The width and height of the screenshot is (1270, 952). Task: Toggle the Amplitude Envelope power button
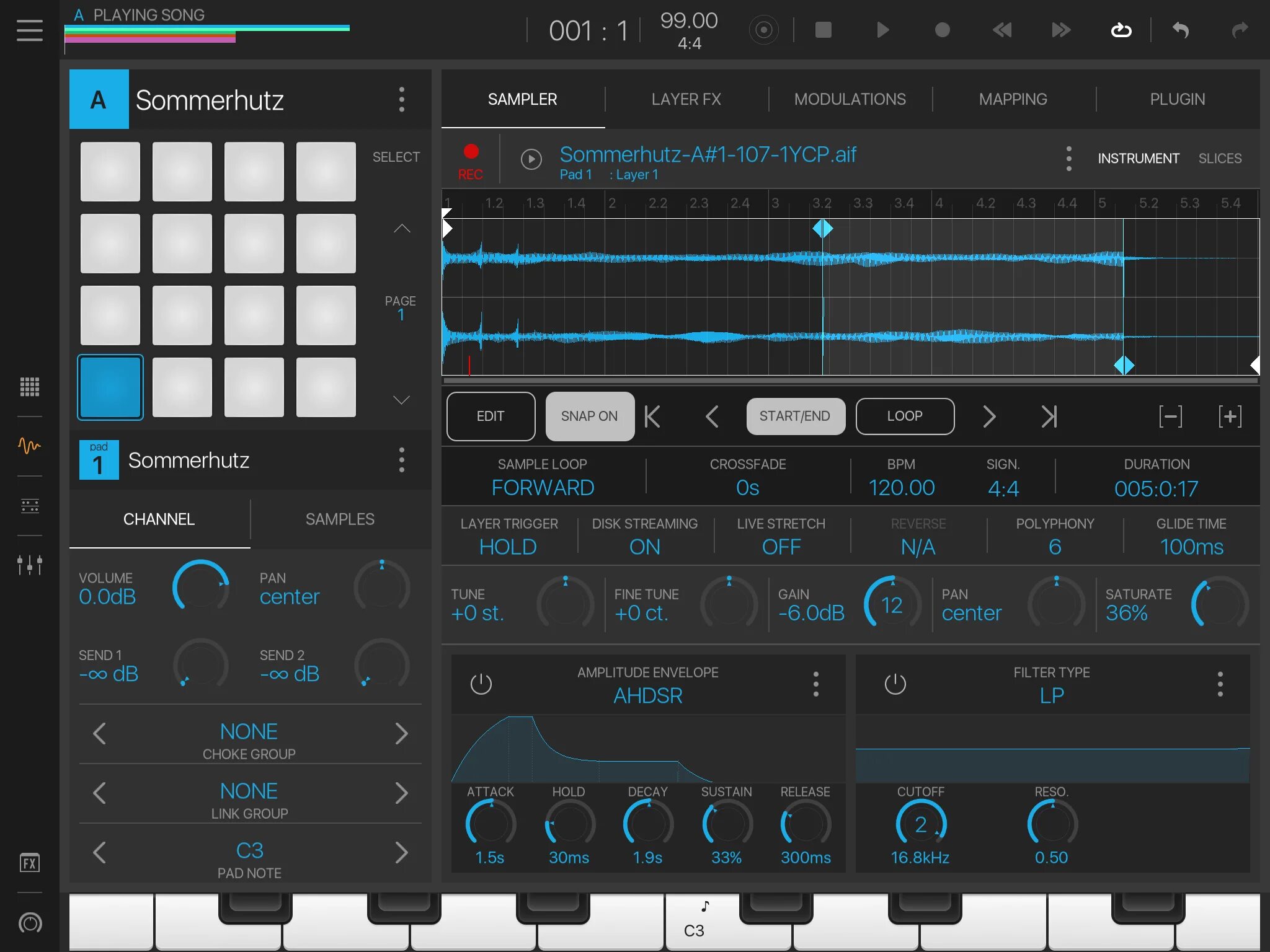coord(481,684)
